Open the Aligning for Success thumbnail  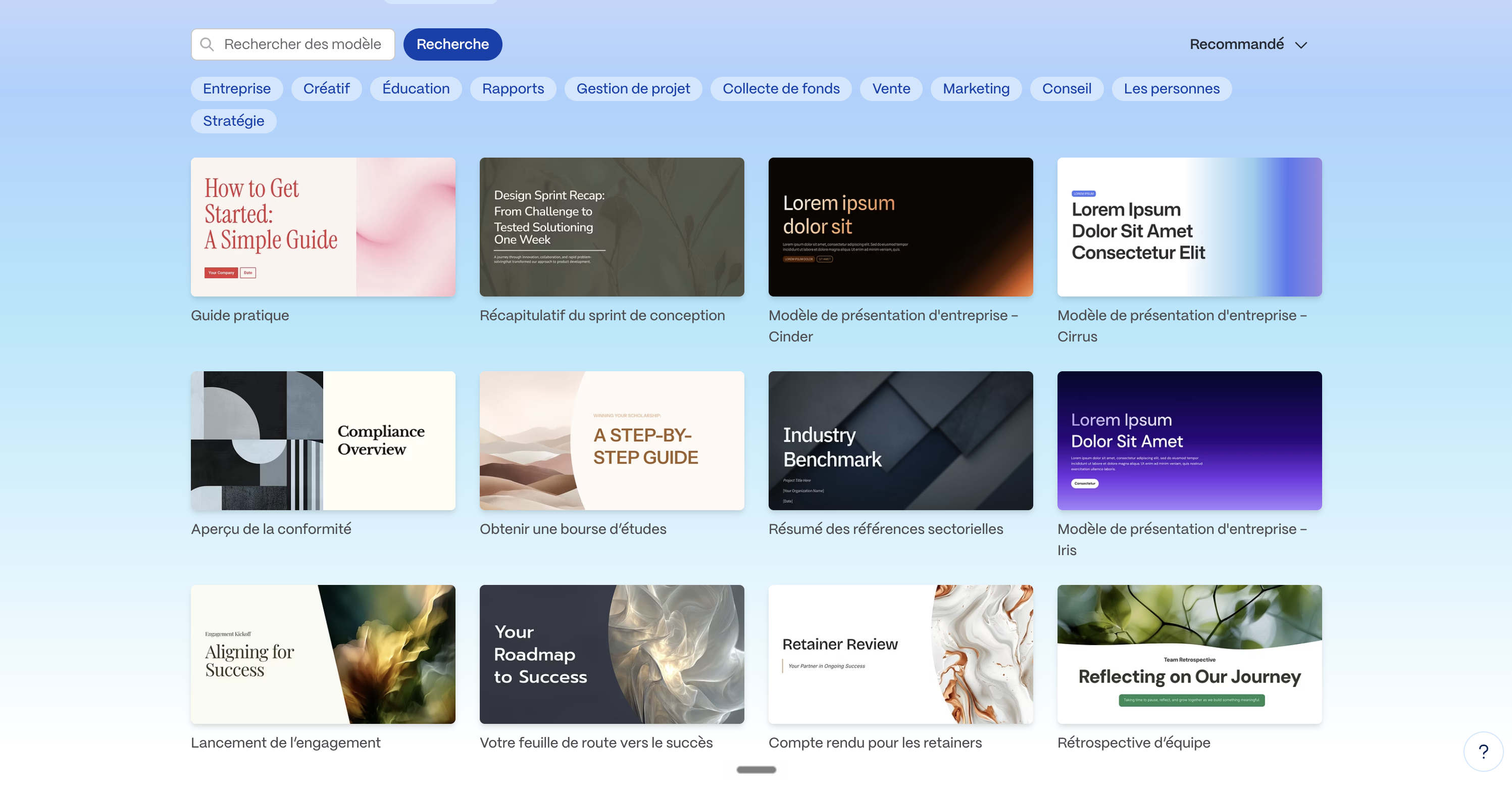click(323, 654)
